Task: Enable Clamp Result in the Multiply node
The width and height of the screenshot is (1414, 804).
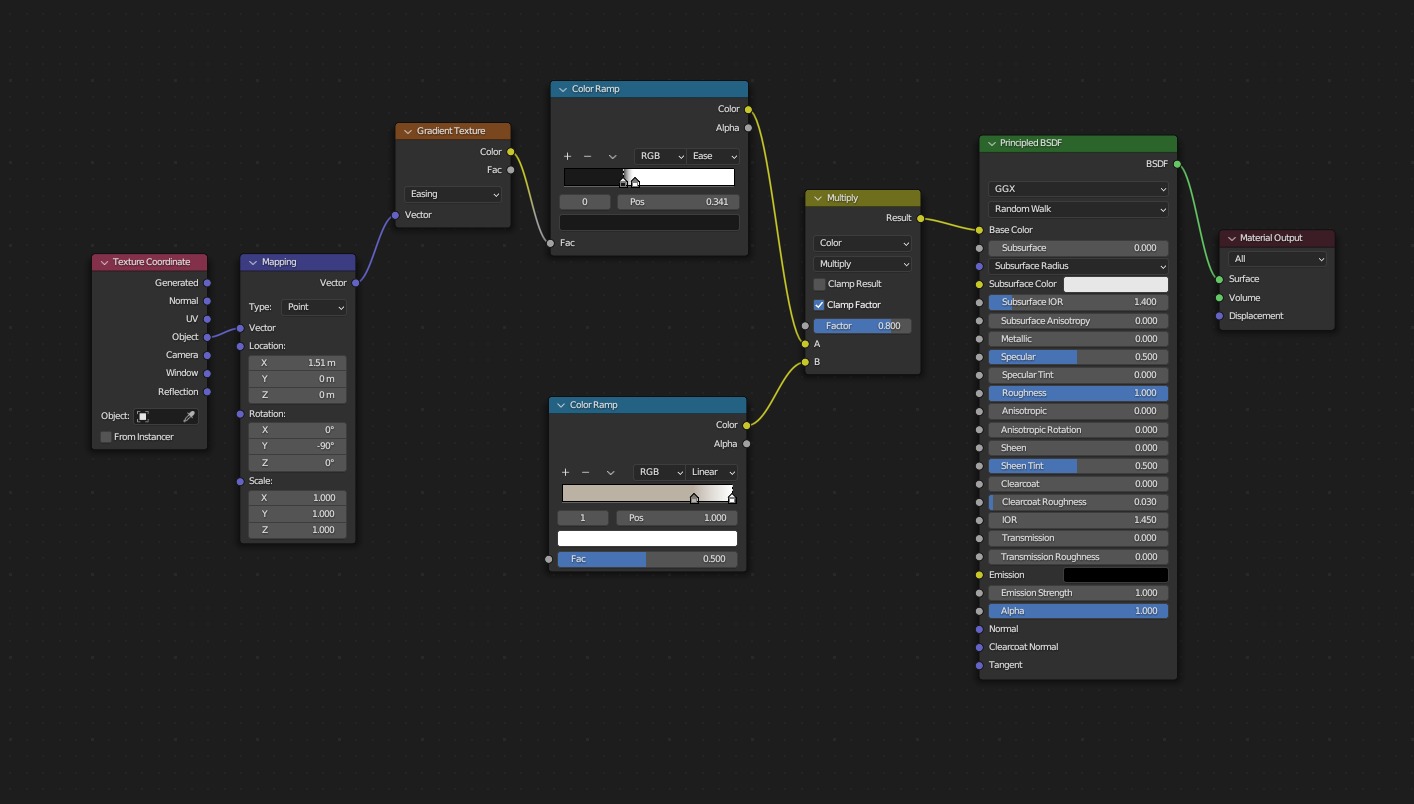Action: click(819, 284)
